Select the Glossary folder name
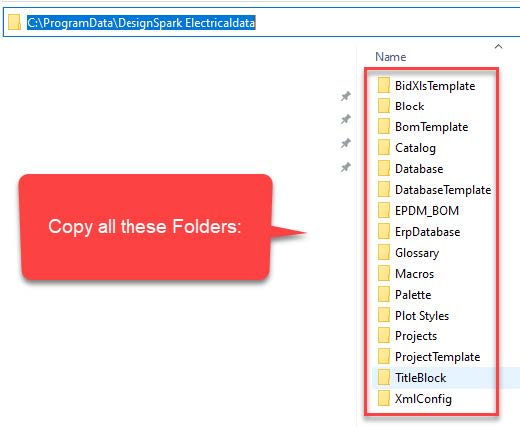 click(417, 253)
